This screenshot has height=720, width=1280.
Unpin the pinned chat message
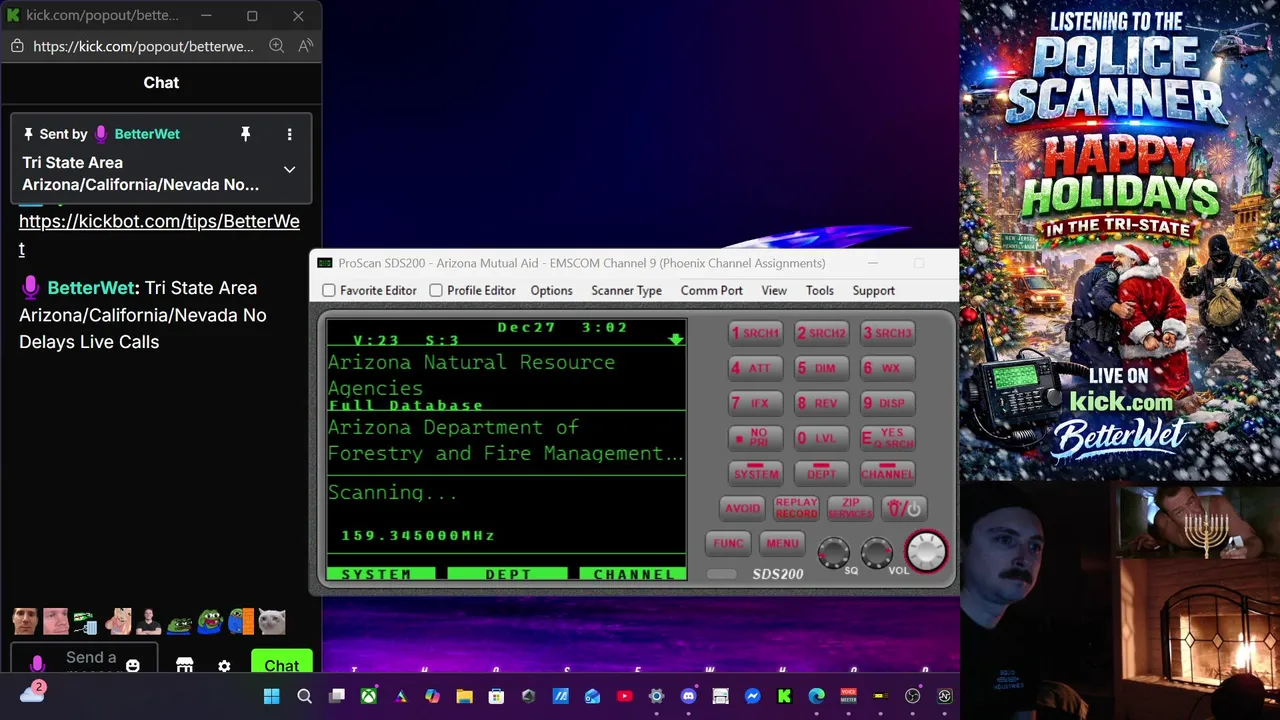point(245,134)
